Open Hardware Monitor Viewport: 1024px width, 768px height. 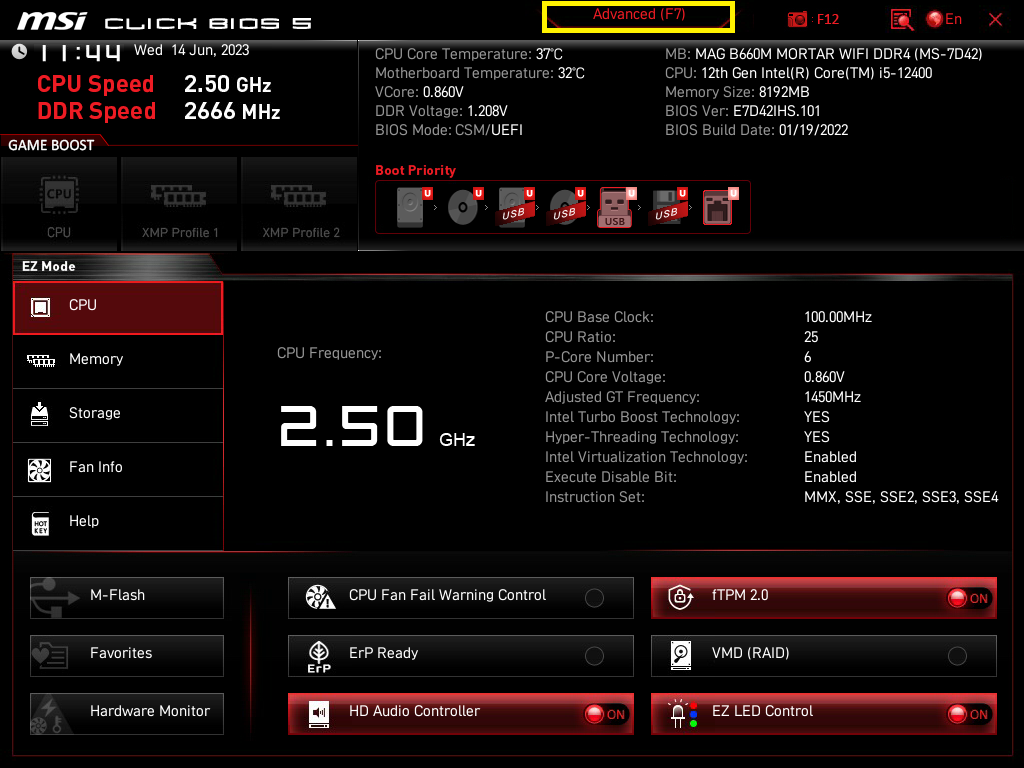tap(127, 714)
